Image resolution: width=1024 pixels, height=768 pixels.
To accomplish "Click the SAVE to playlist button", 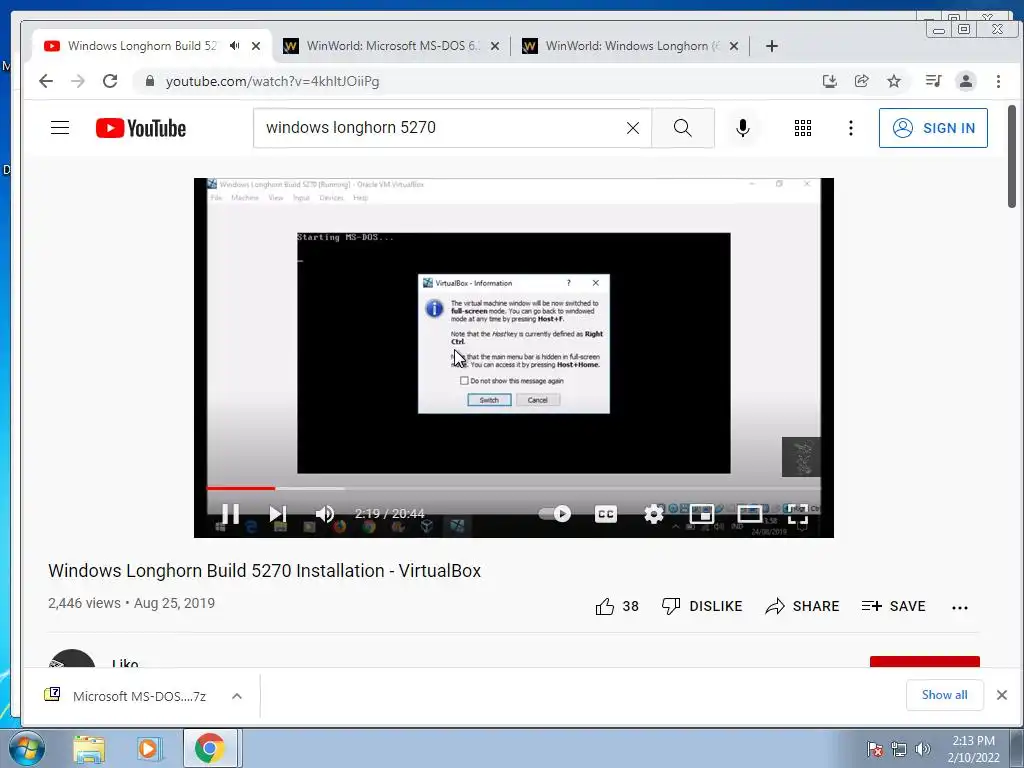I will click(893, 607).
